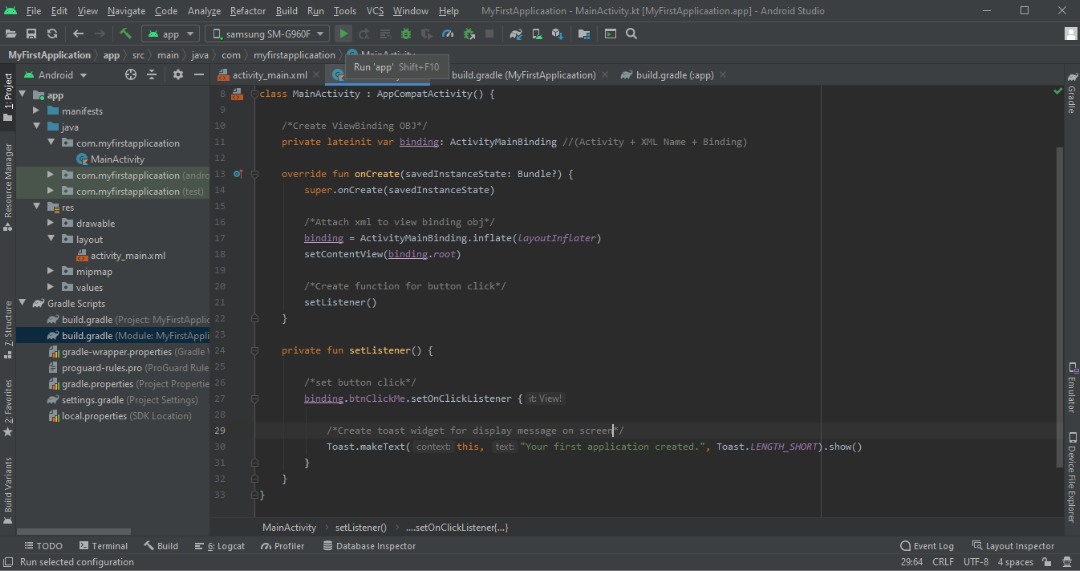Switch to the activity_main.xml tab
This screenshot has height=571, width=1080.
pyautogui.click(x=269, y=75)
